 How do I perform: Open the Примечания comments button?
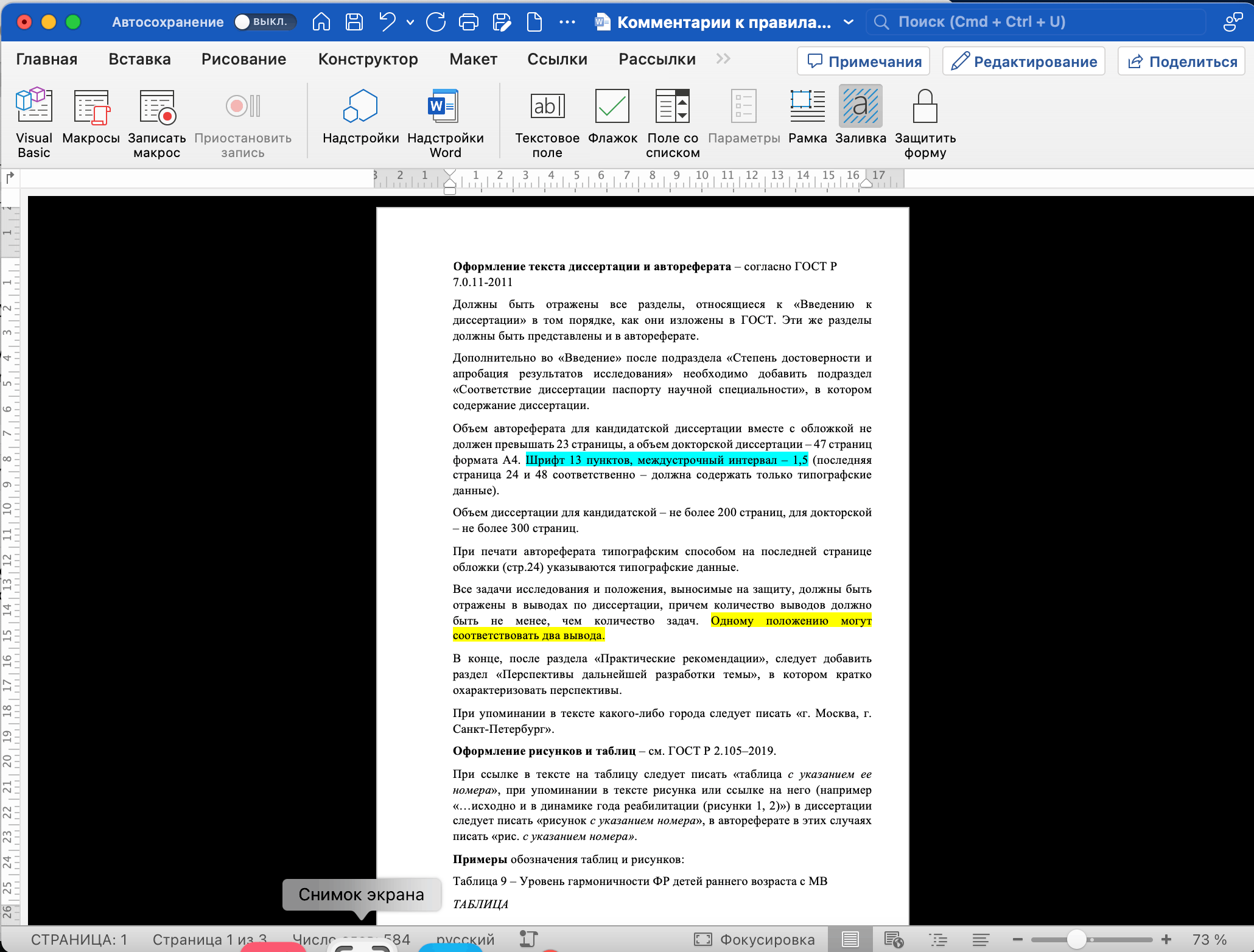point(863,61)
